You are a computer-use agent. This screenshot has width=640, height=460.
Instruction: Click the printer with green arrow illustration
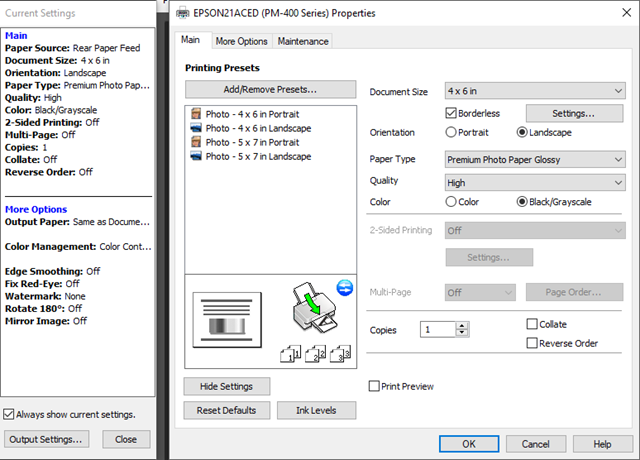pos(314,308)
